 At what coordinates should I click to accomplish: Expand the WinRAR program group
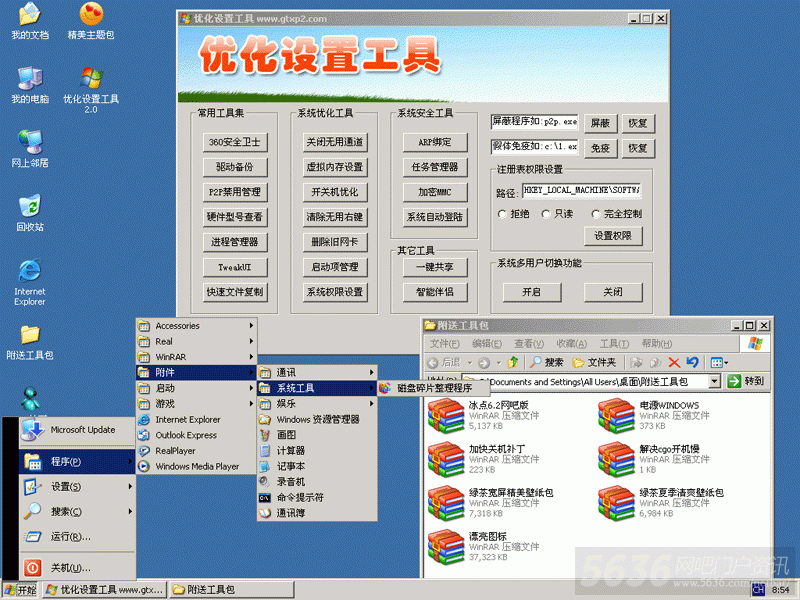pyautogui.click(x=196, y=357)
